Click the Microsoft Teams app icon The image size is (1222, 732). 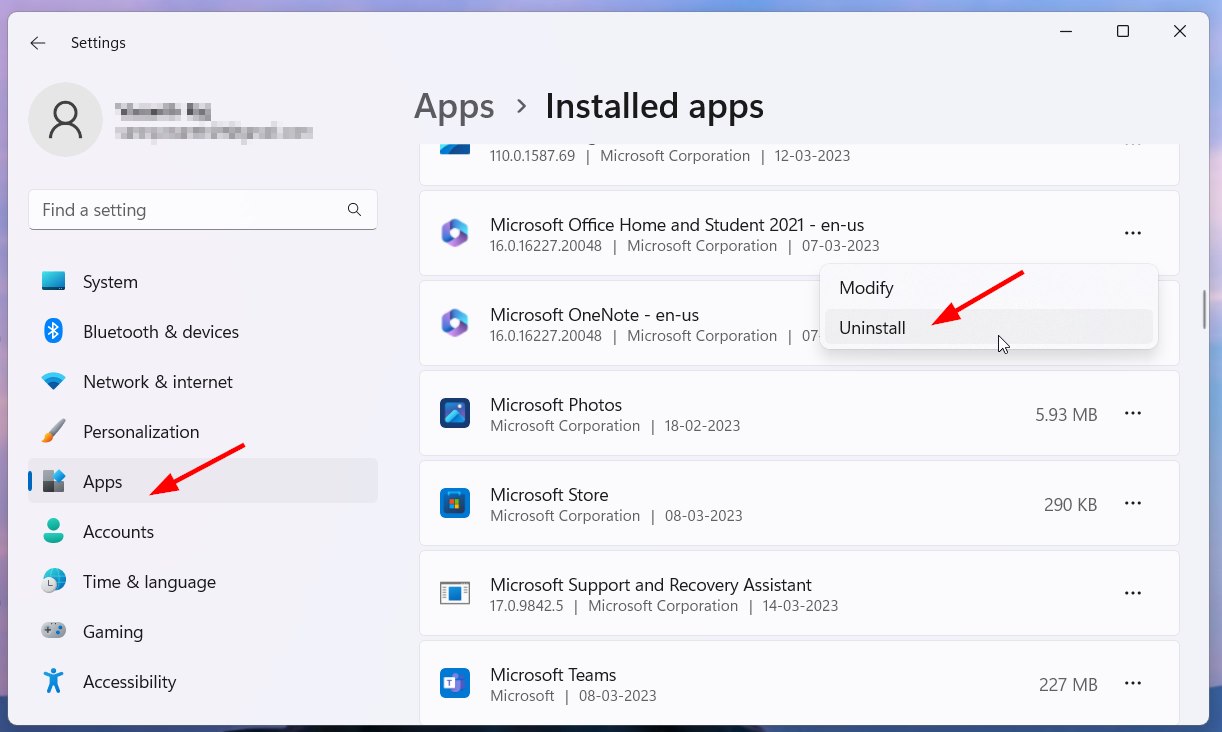click(455, 683)
